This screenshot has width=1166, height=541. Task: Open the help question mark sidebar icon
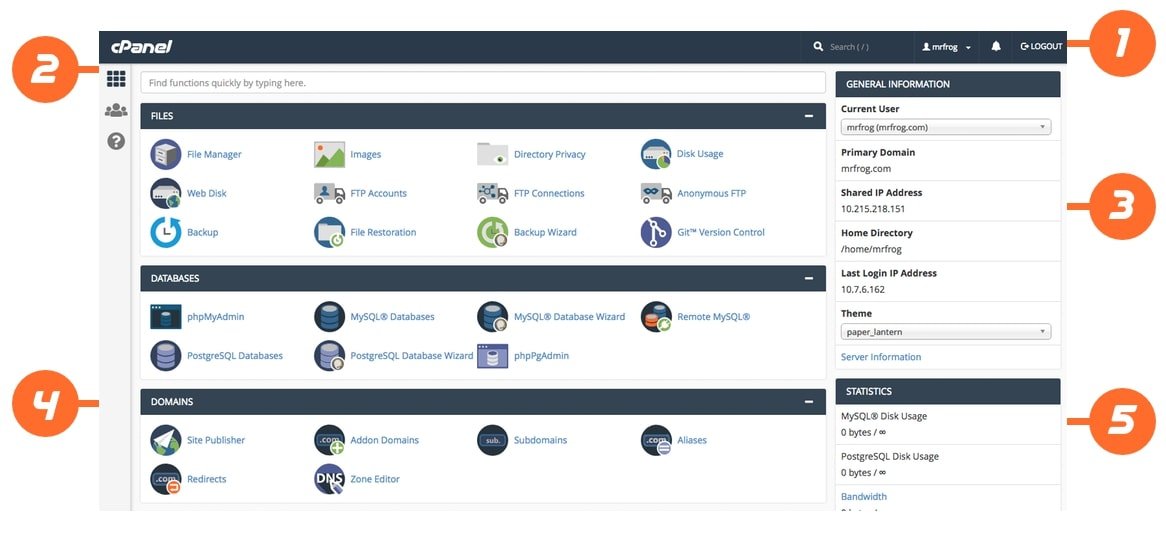pos(116,141)
